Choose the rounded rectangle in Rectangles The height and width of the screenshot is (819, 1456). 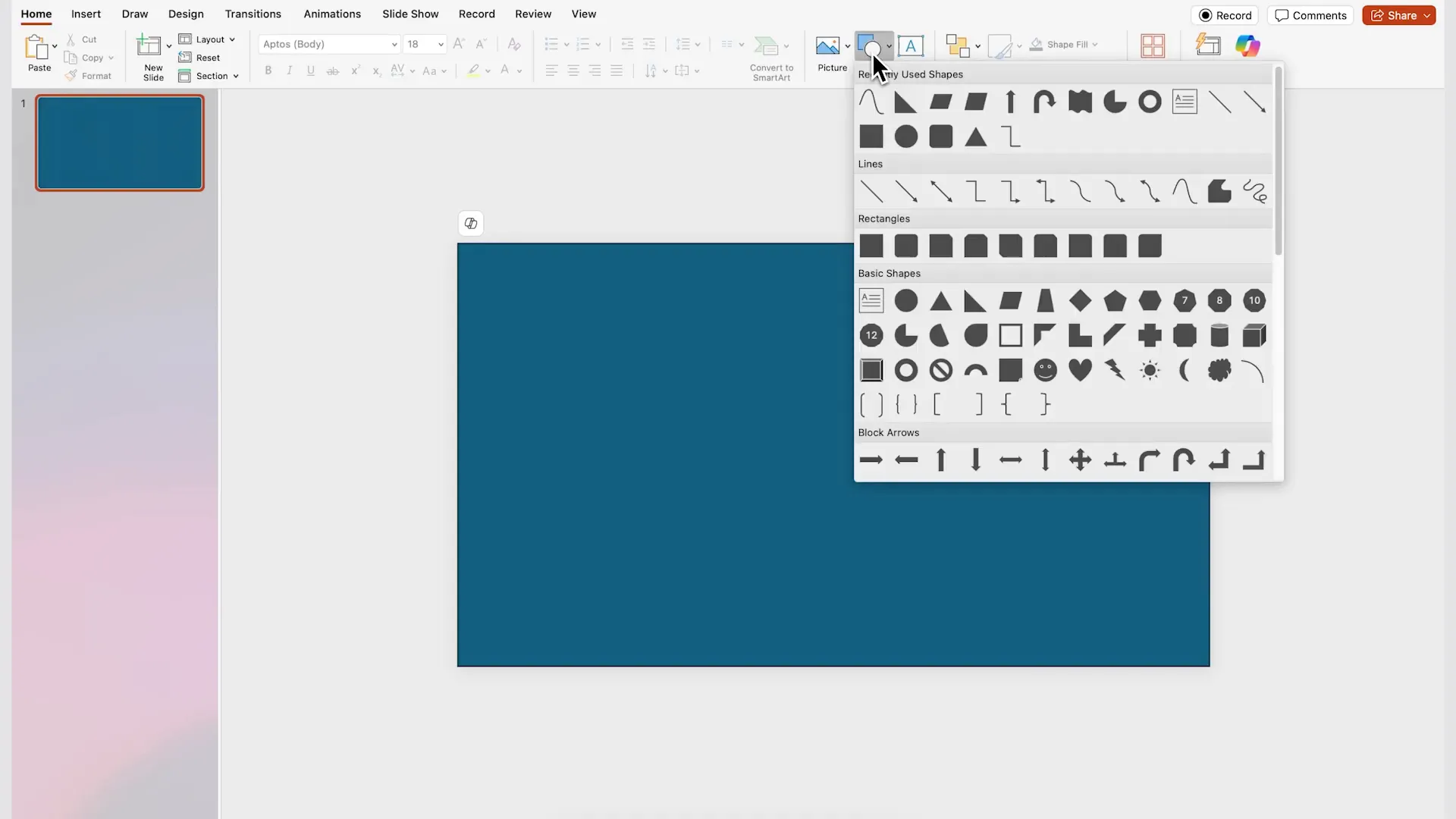(x=906, y=246)
